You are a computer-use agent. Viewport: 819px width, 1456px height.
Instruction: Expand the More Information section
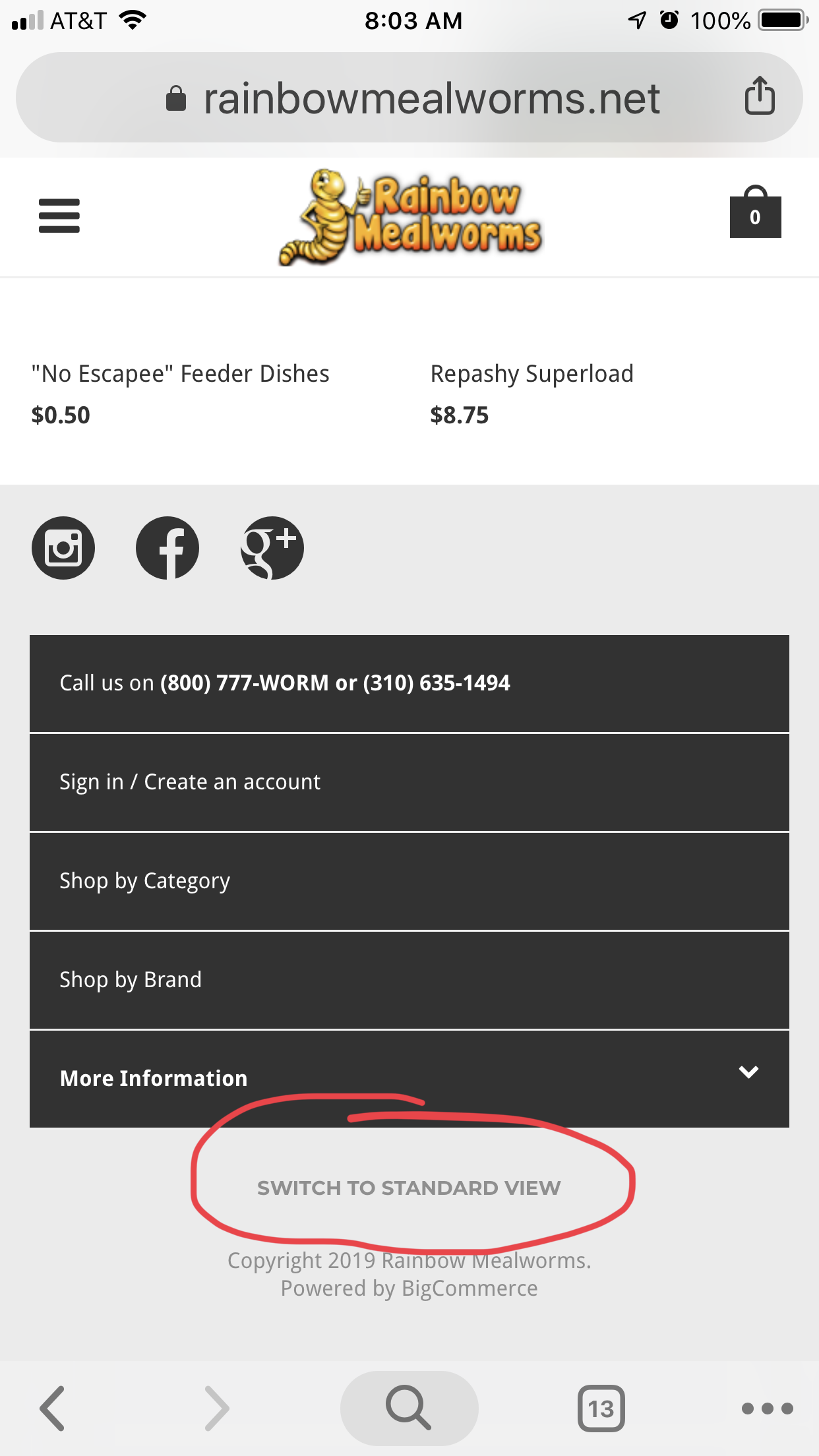point(409,1078)
